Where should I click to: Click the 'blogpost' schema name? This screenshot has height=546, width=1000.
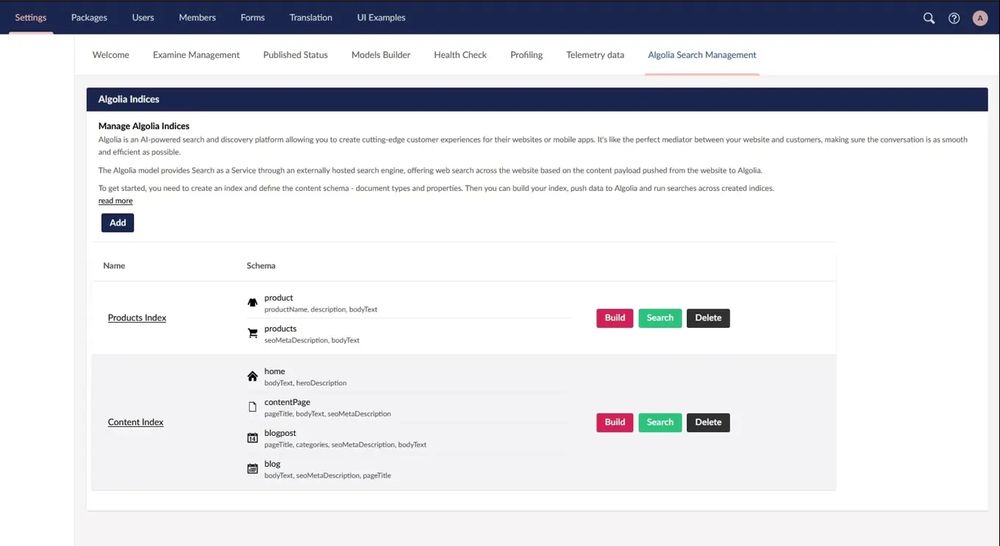(x=280, y=432)
